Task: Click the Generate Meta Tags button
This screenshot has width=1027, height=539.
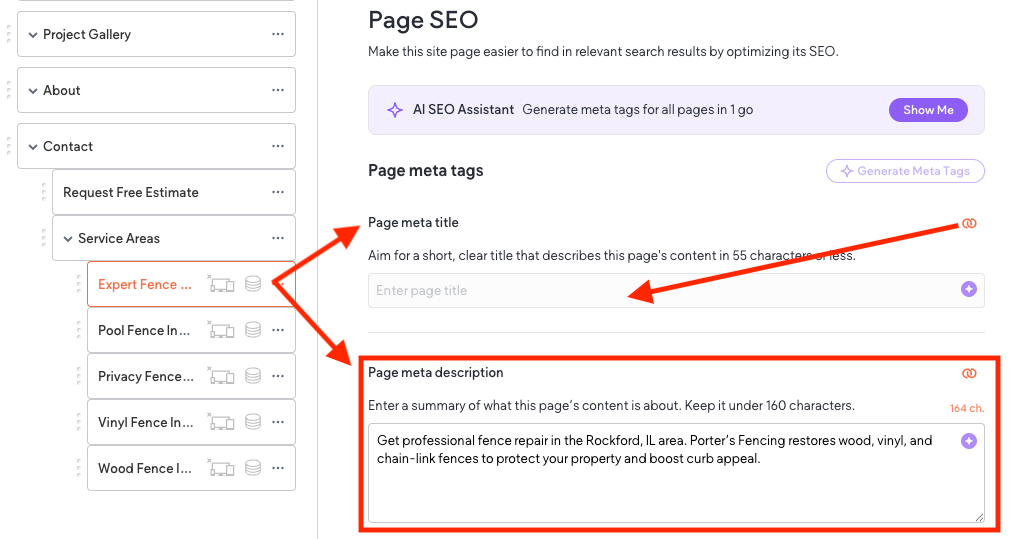Action: pyautogui.click(x=905, y=171)
